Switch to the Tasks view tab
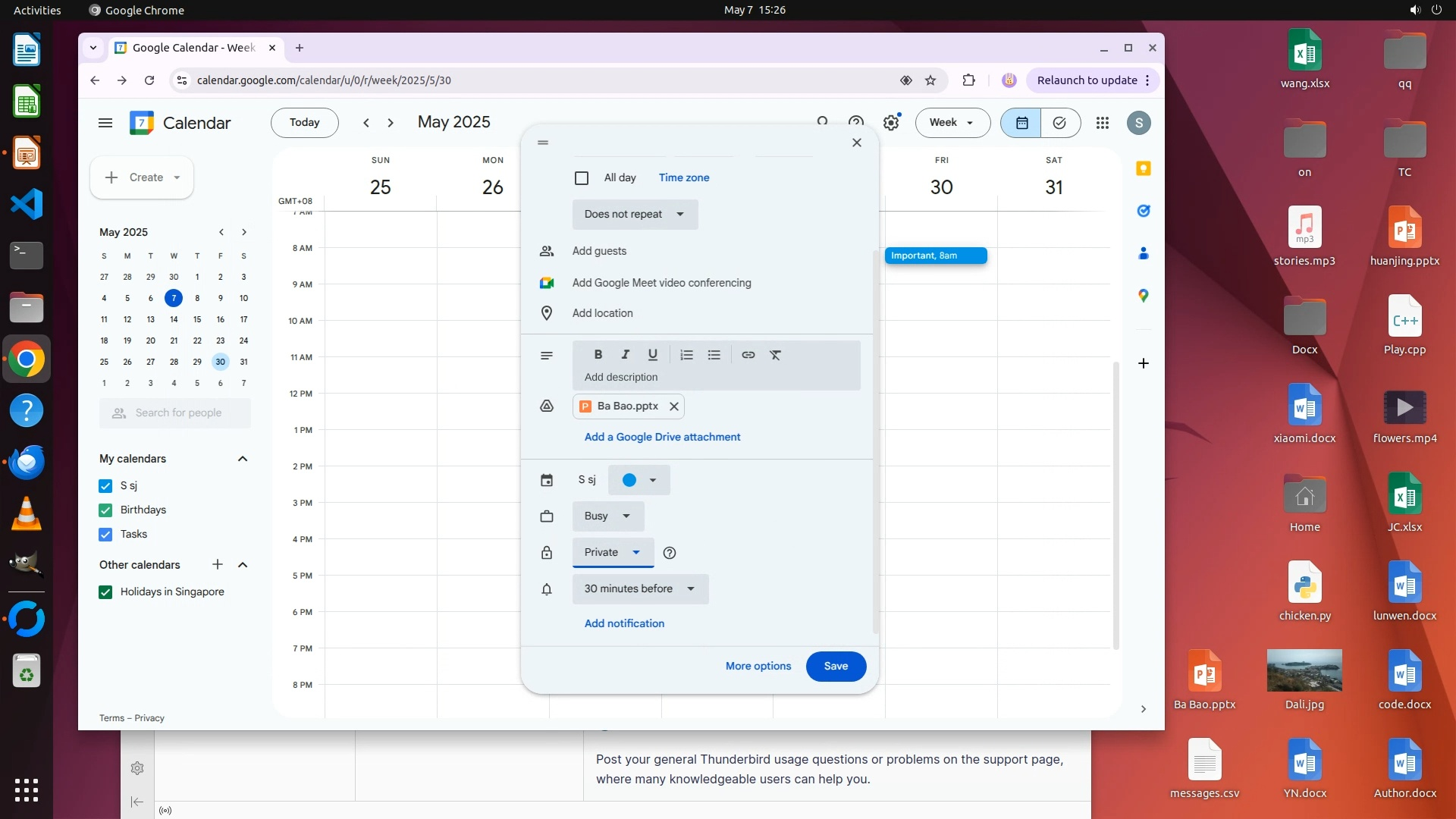The image size is (1456, 819). click(x=1059, y=123)
